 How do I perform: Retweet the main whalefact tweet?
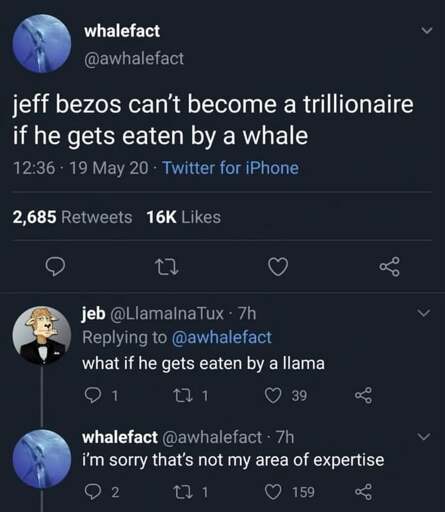[167, 267]
